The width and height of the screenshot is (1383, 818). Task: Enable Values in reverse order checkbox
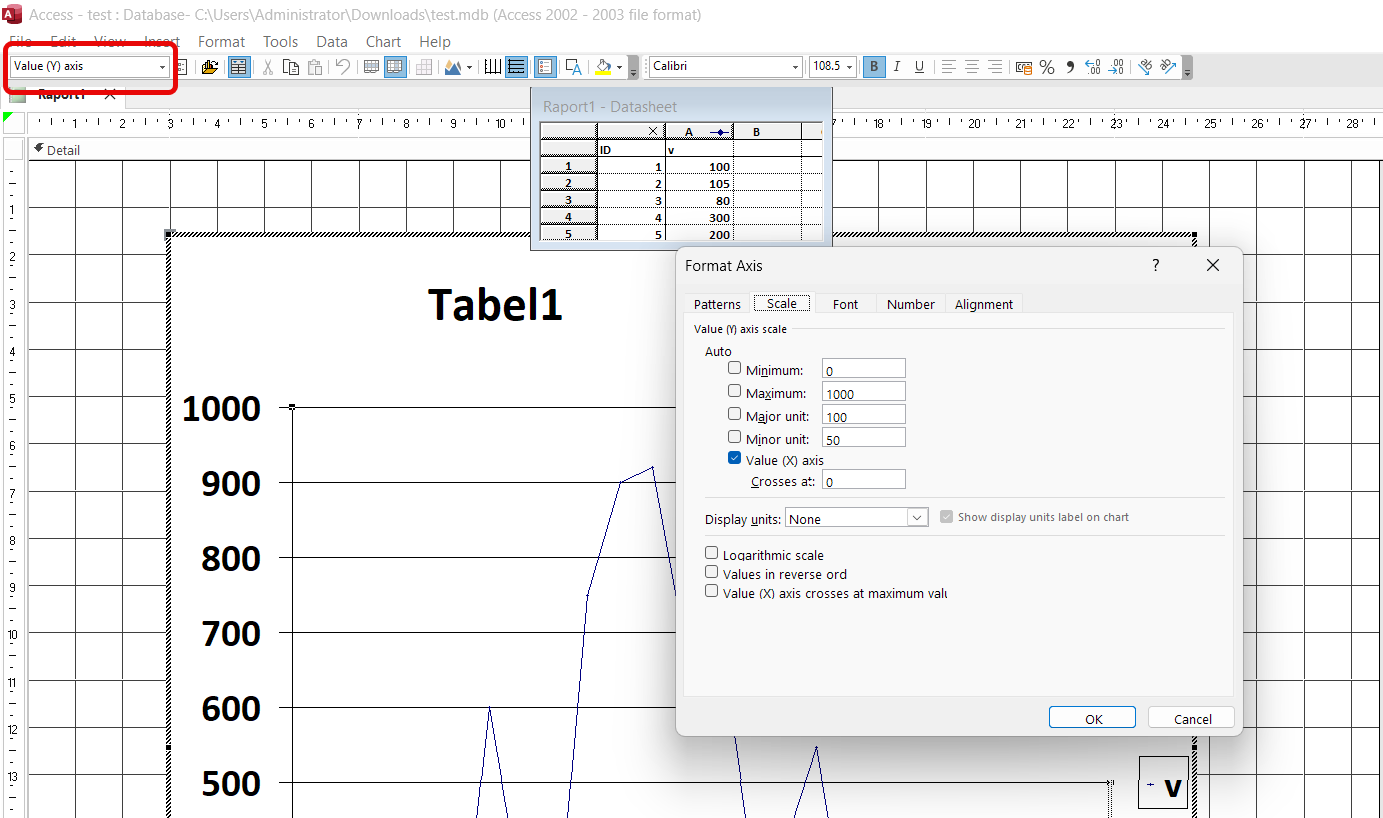tap(712, 572)
